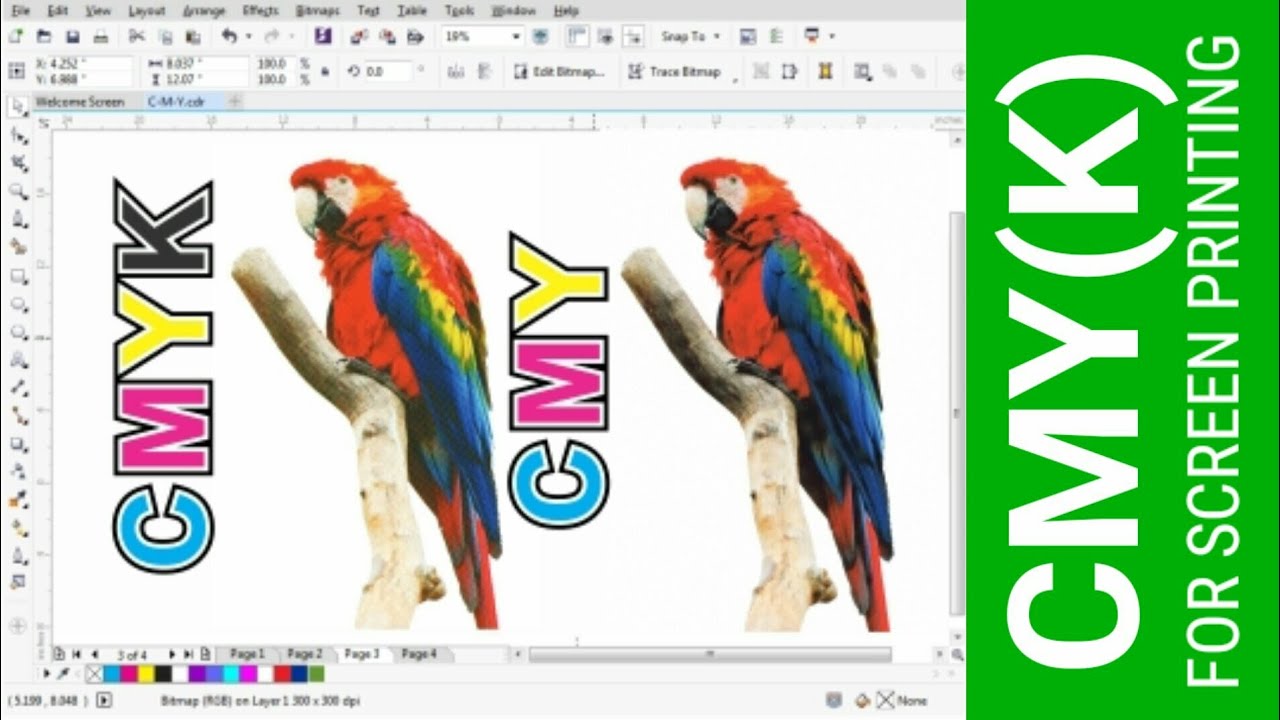Viewport: 1280px width, 720px height.
Task: Click the Quick customize plus below toolbox
Action: [x=16, y=626]
